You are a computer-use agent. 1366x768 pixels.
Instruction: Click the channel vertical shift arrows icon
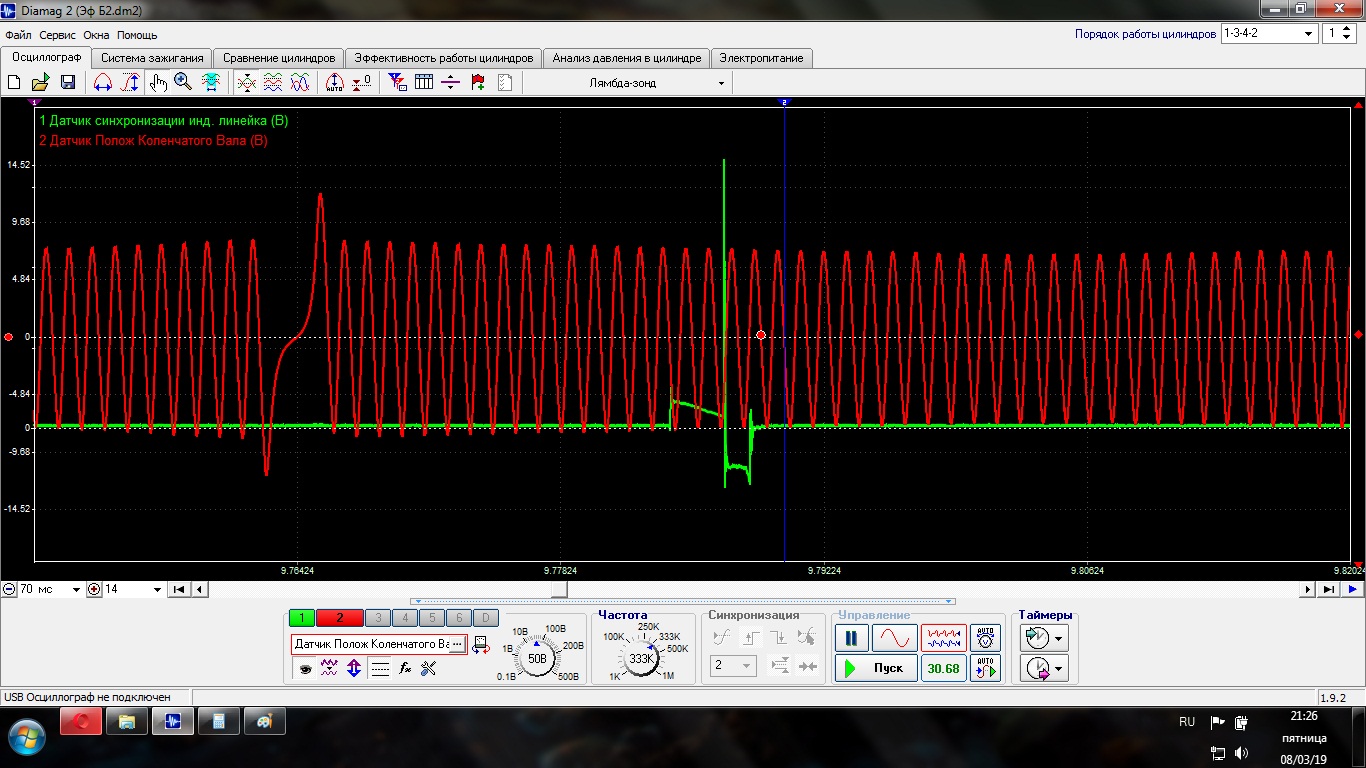coord(354,669)
